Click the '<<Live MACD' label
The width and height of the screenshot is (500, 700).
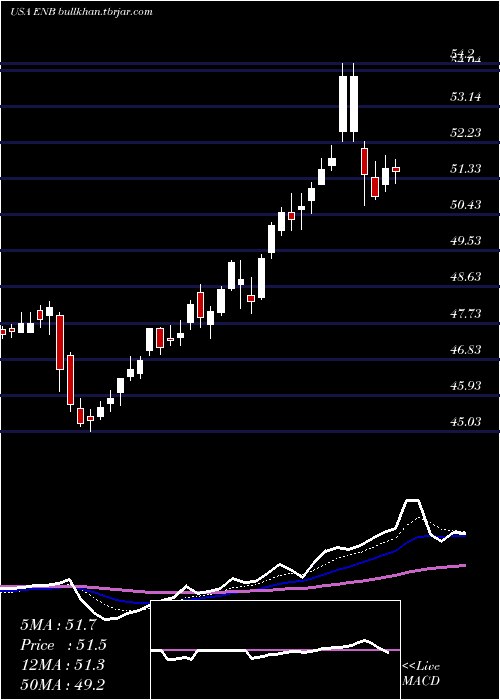coord(421,673)
